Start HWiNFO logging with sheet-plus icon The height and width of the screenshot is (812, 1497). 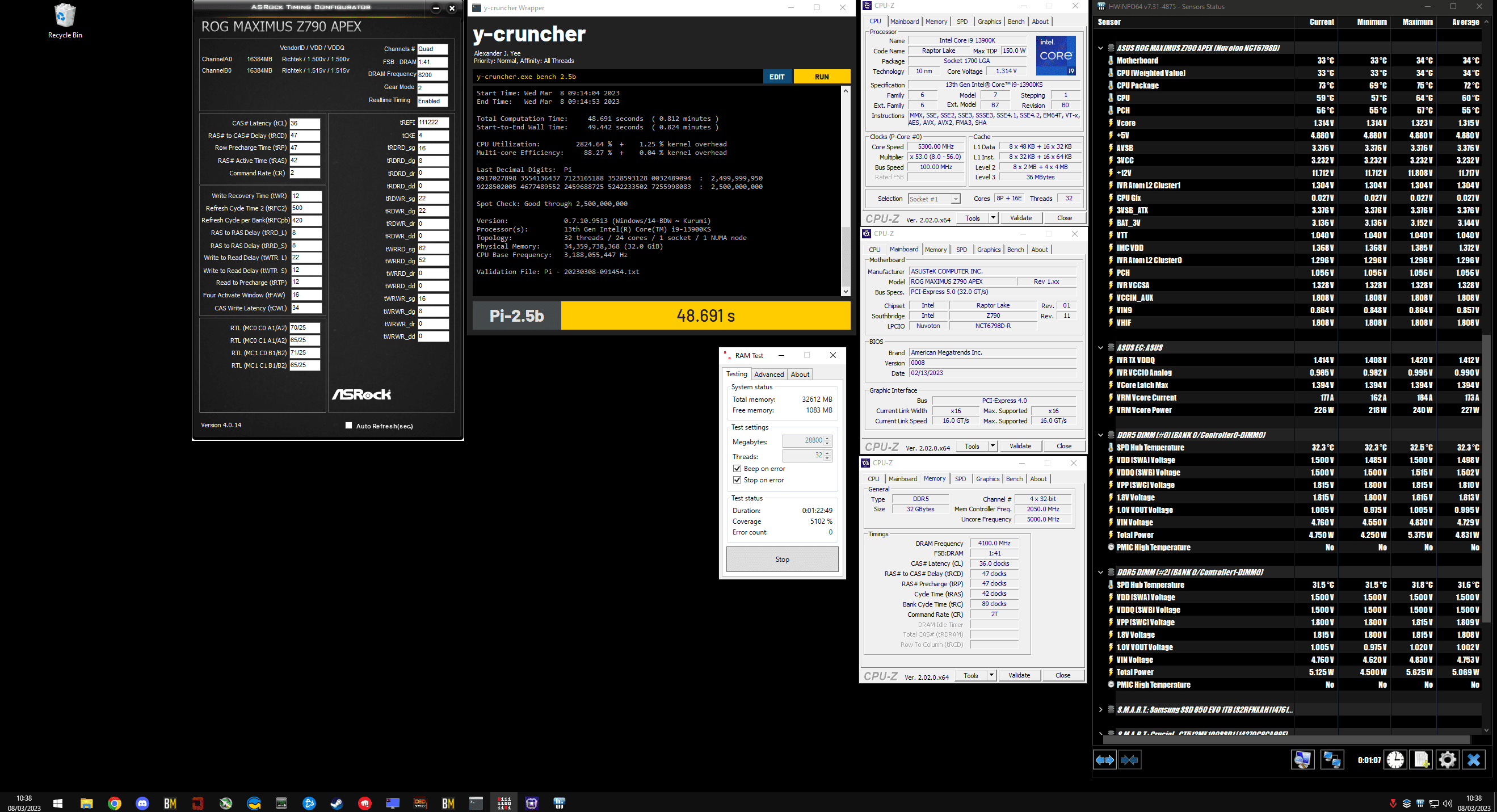(x=1422, y=760)
